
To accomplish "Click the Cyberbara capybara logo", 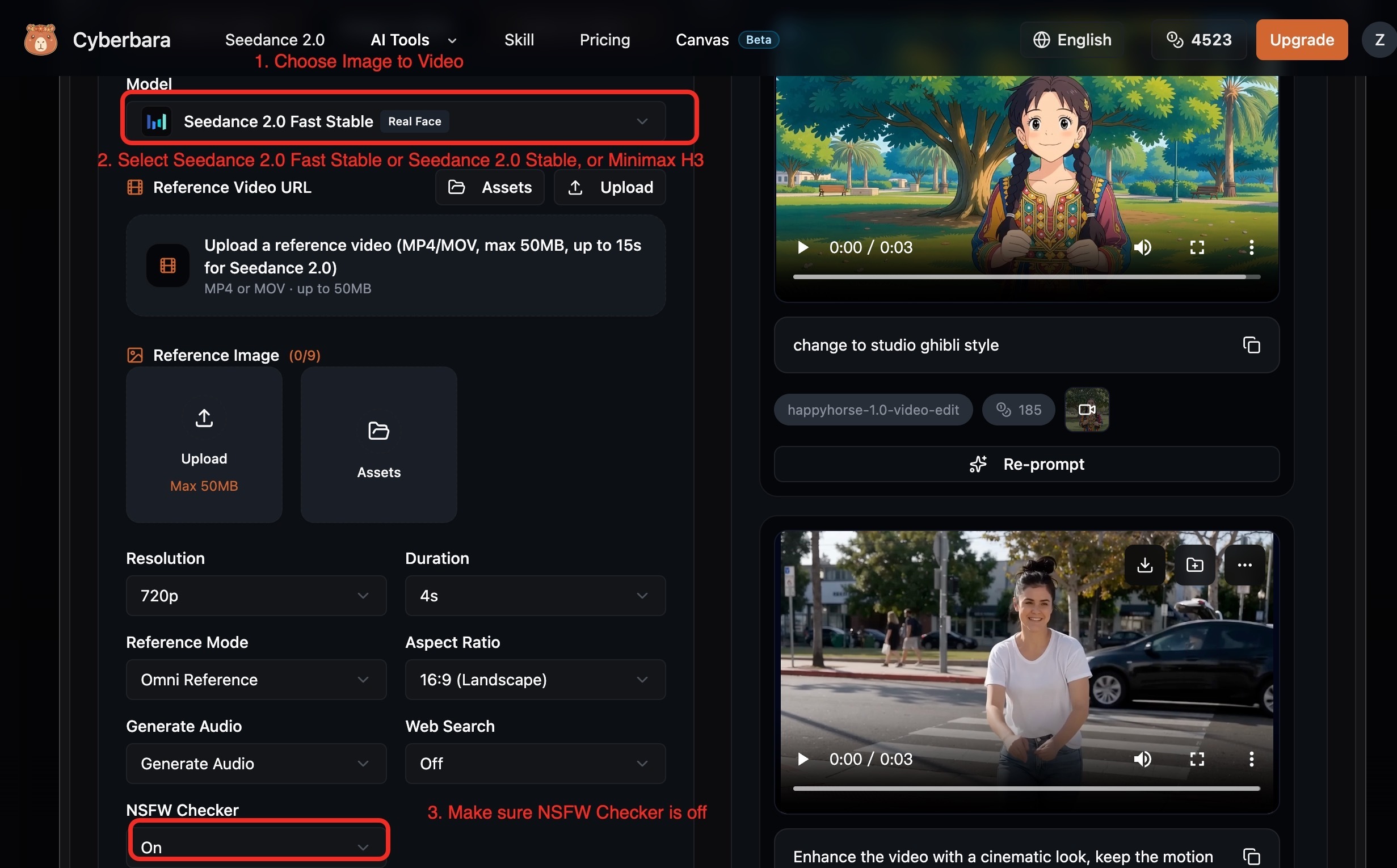I will pyautogui.click(x=41, y=40).
